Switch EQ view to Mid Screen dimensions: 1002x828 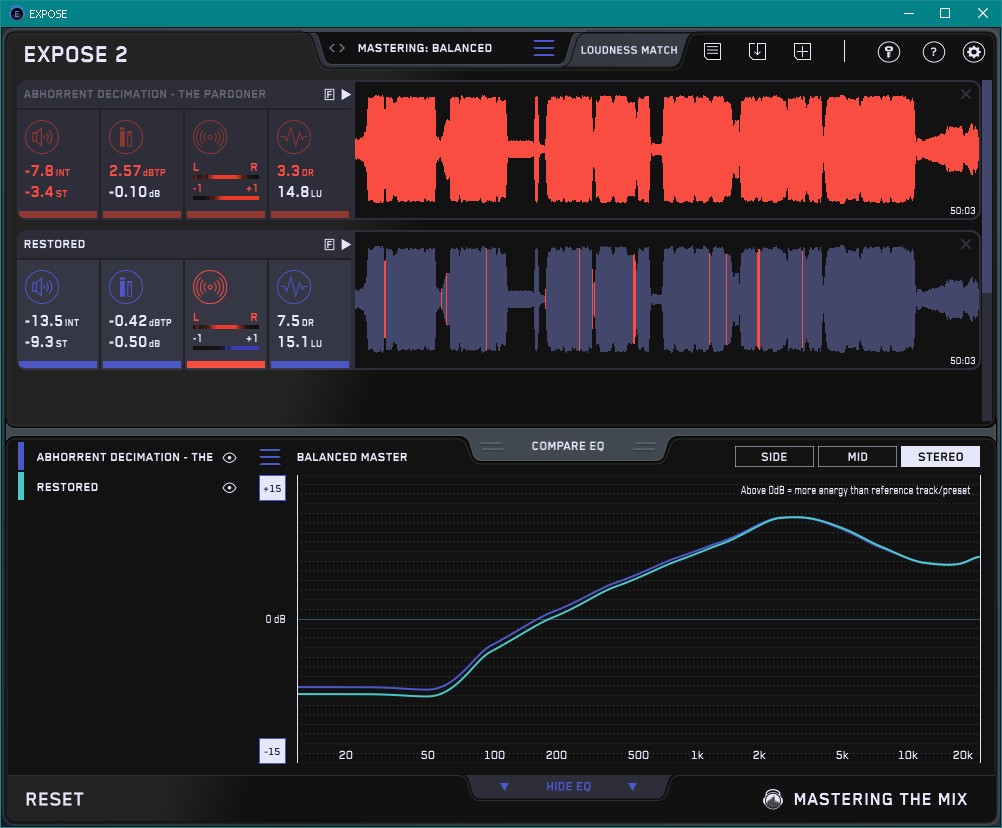point(857,457)
